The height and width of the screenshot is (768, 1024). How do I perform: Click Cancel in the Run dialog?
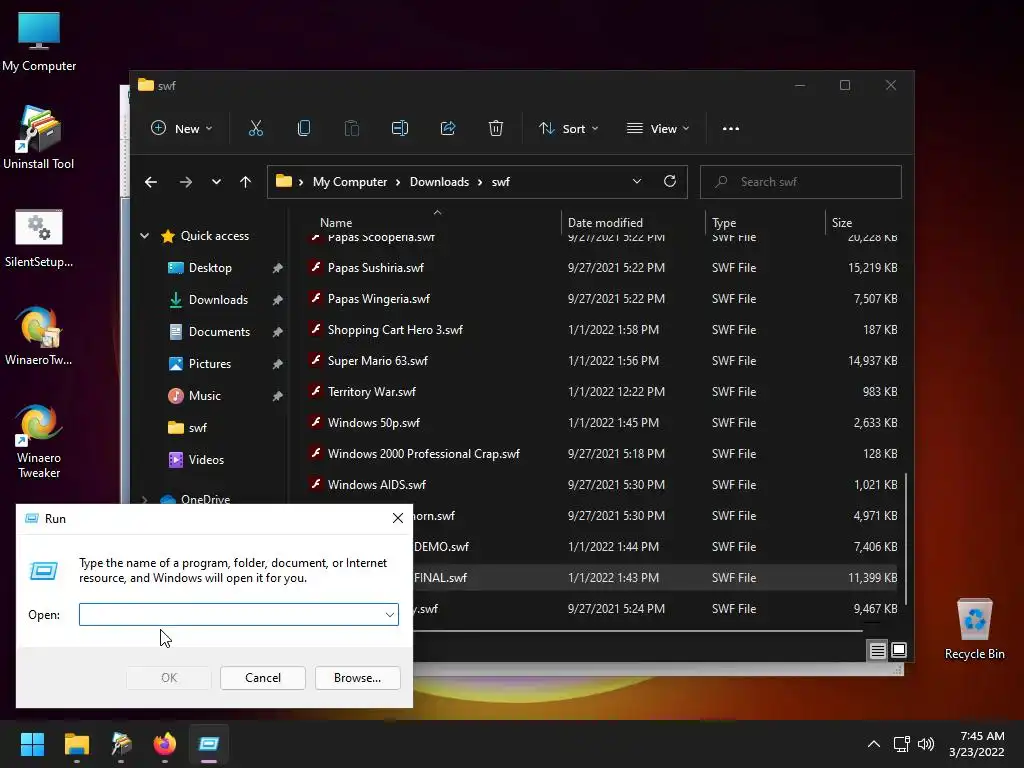coord(263,678)
